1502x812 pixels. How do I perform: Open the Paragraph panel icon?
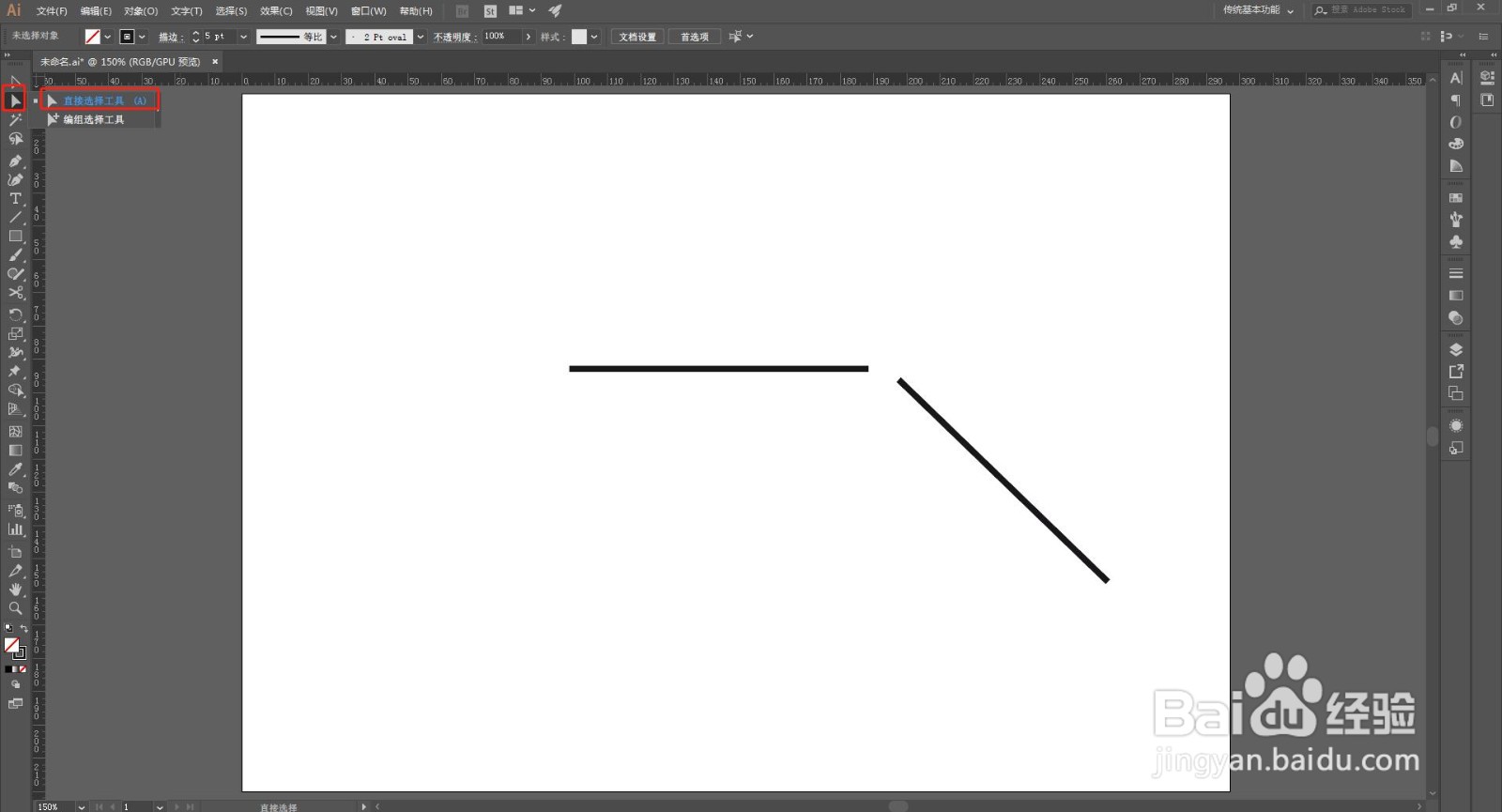(x=1456, y=100)
